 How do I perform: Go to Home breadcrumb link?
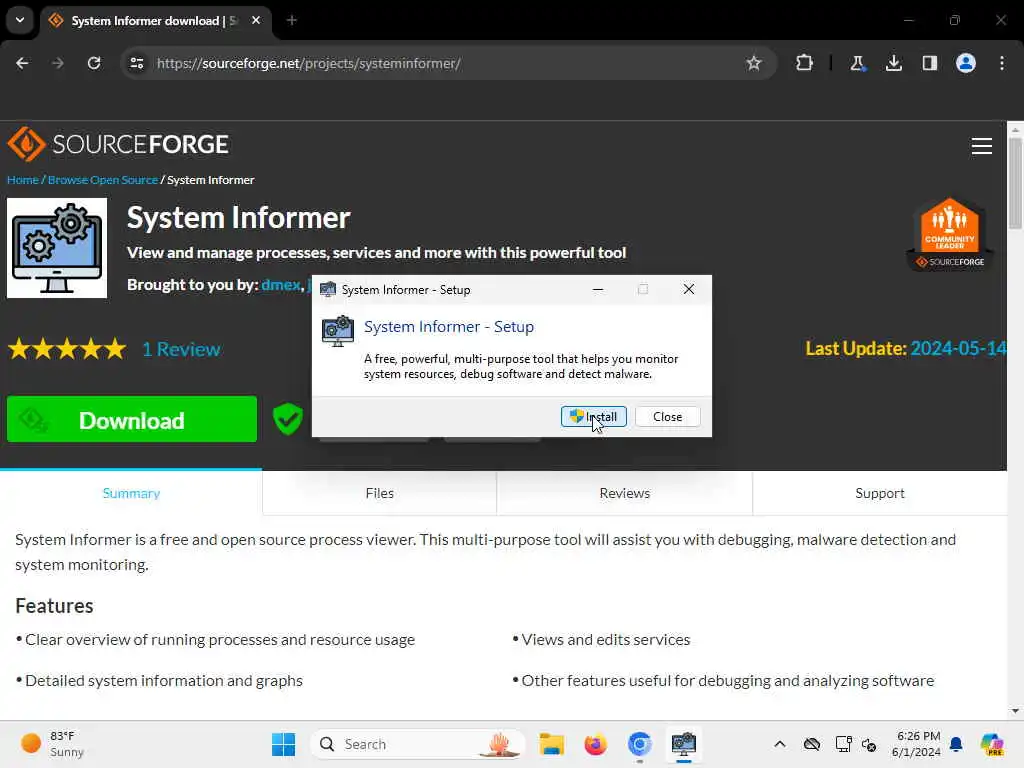(23, 180)
